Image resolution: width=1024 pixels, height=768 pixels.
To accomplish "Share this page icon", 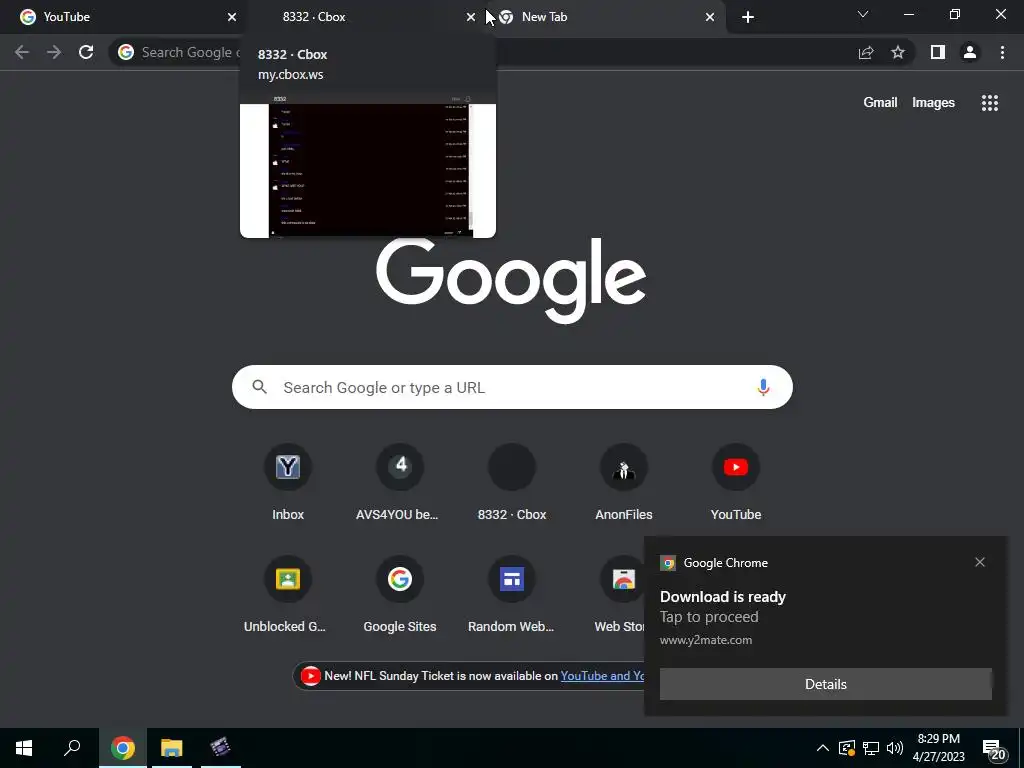I will 866,52.
